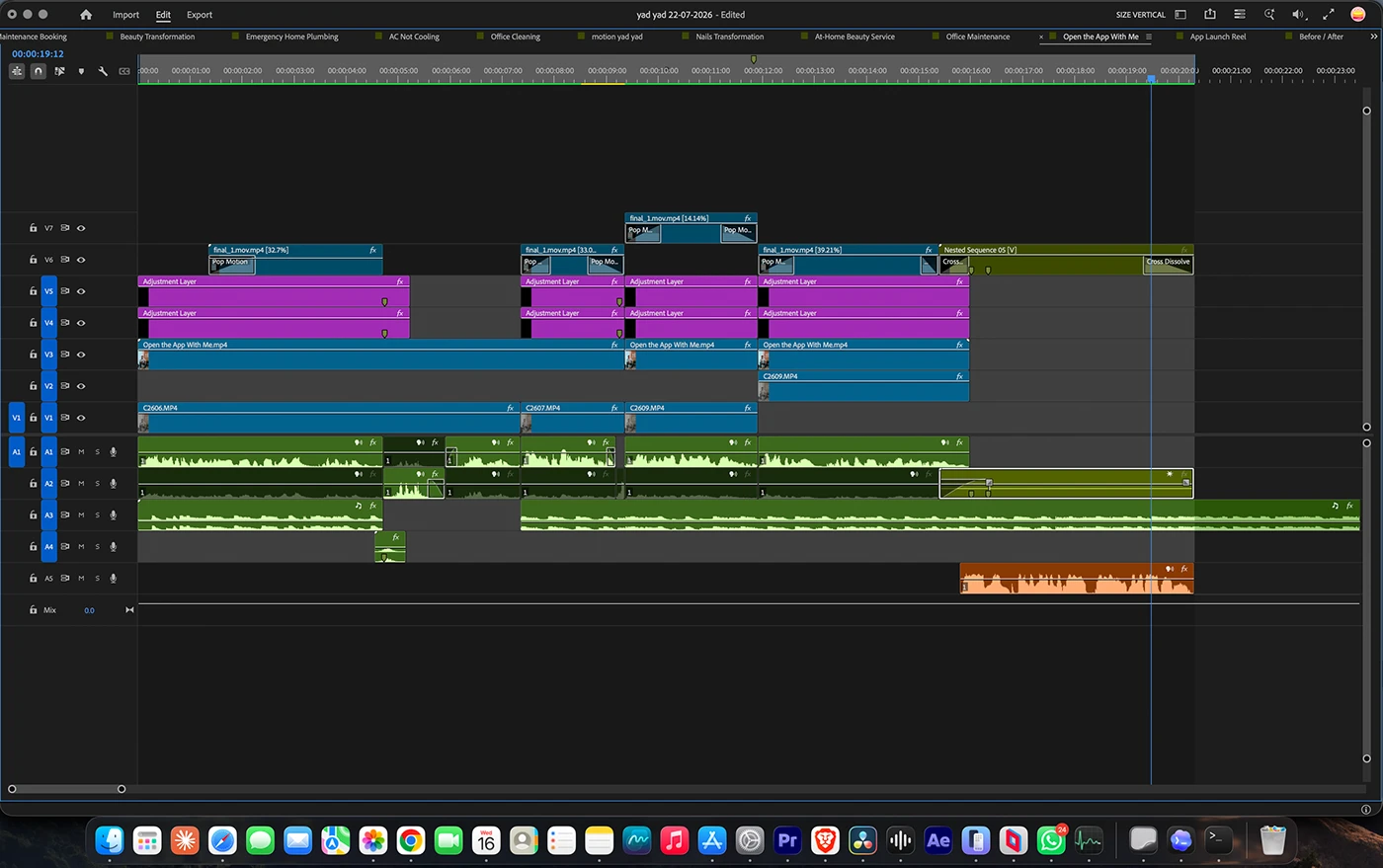Screen dimensions: 1383x868
Task: Open Quick Export share icon
Action: tap(1210, 15)
